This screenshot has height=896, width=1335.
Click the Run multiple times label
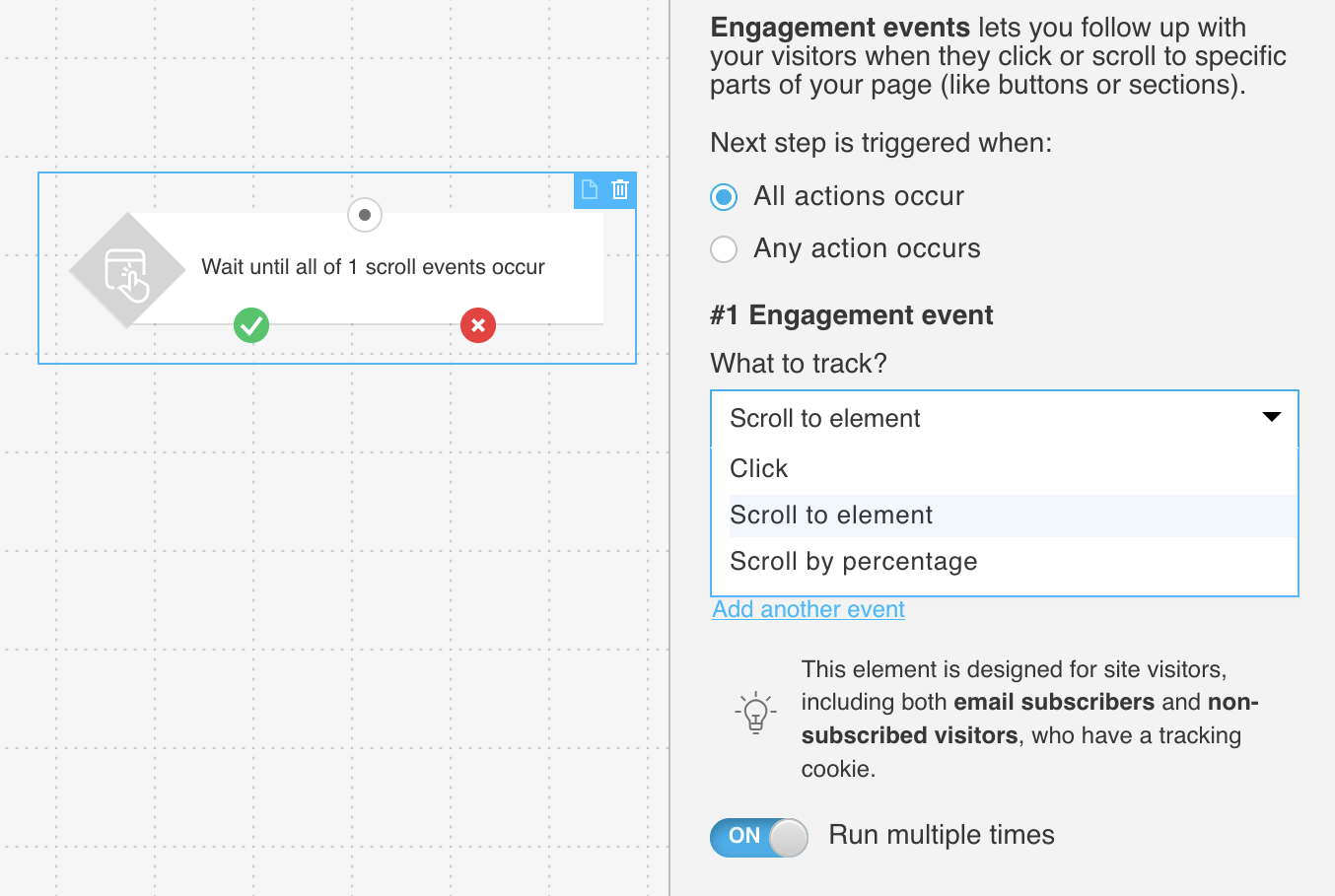pos(942,835)
